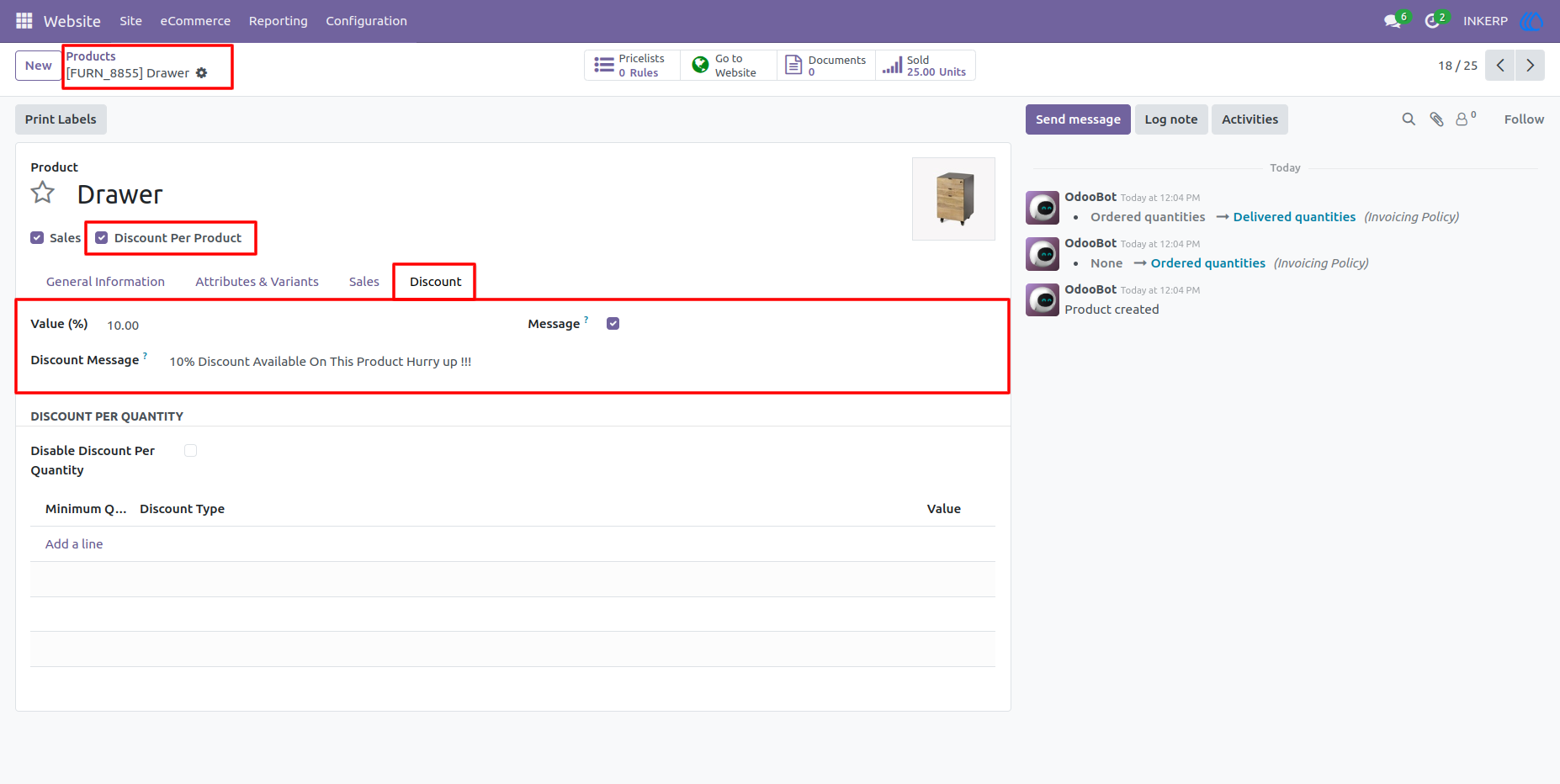Mark Drawer as favorite with star icon
1560x784 pixels.
click(43, 193)
